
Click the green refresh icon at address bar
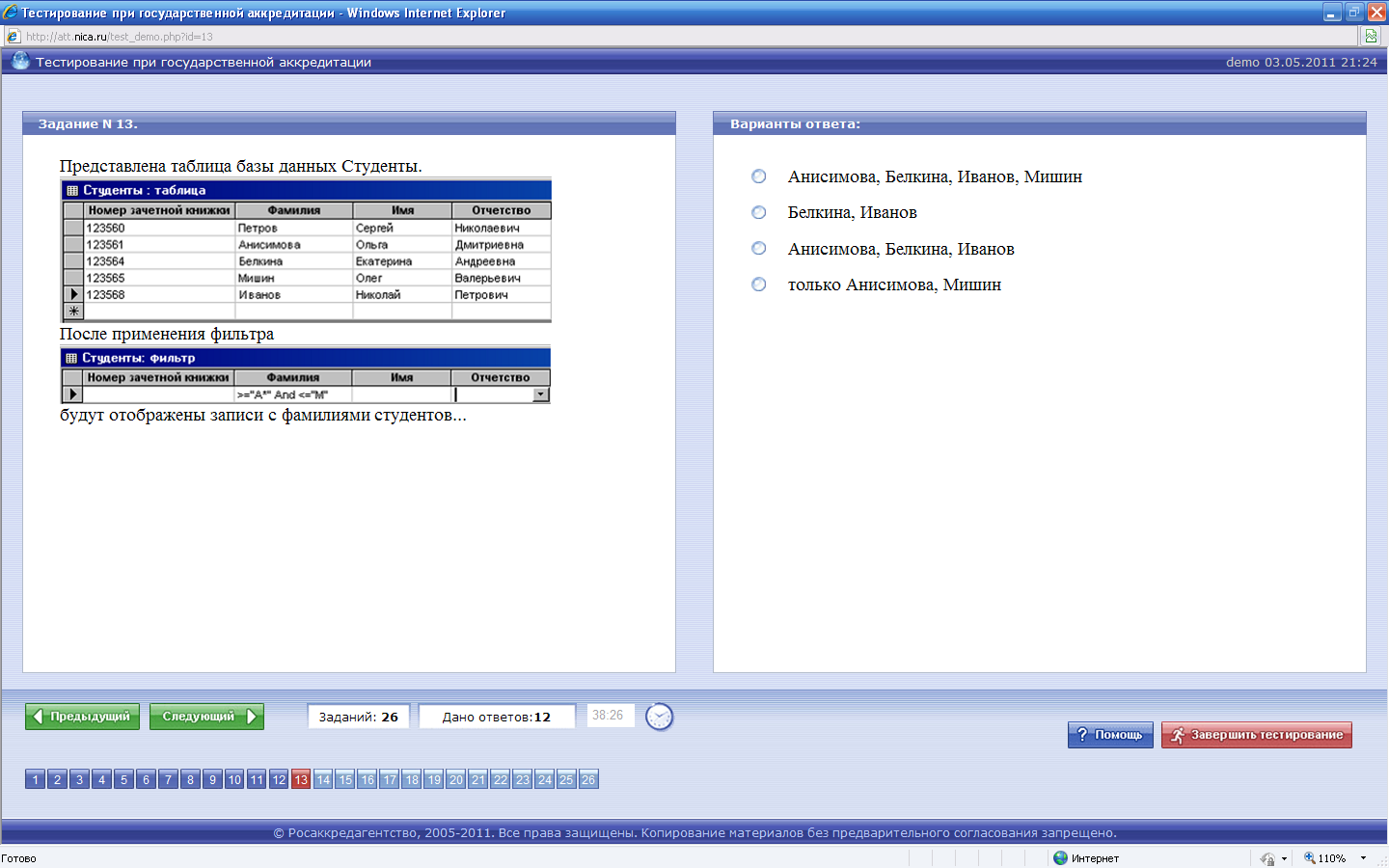[x=1371, y=37]
